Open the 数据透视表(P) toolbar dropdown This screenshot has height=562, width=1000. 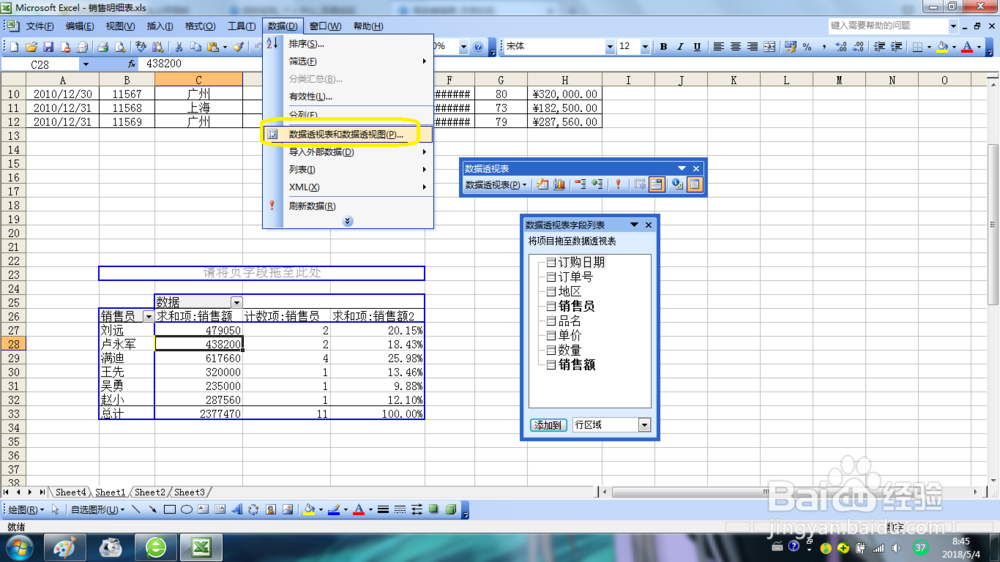click(496, 185)
